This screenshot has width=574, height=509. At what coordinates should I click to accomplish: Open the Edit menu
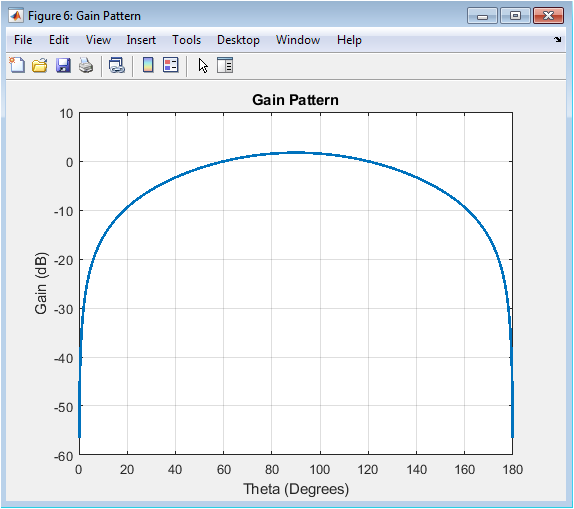point(59,40)
